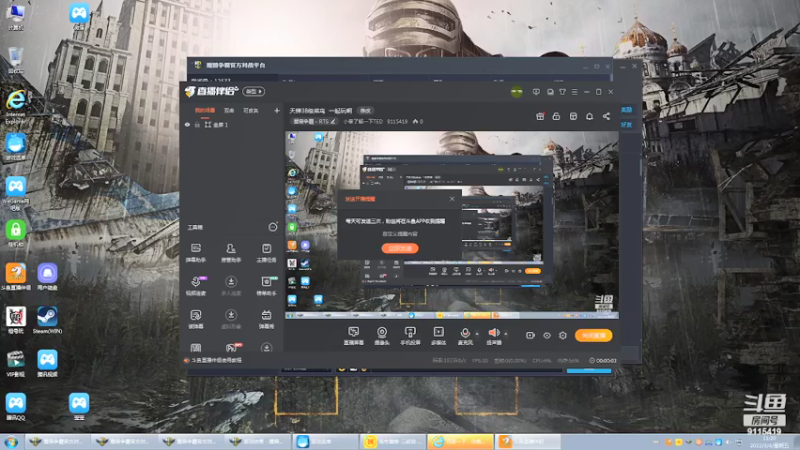Select the second scene tab

point(229,110)
